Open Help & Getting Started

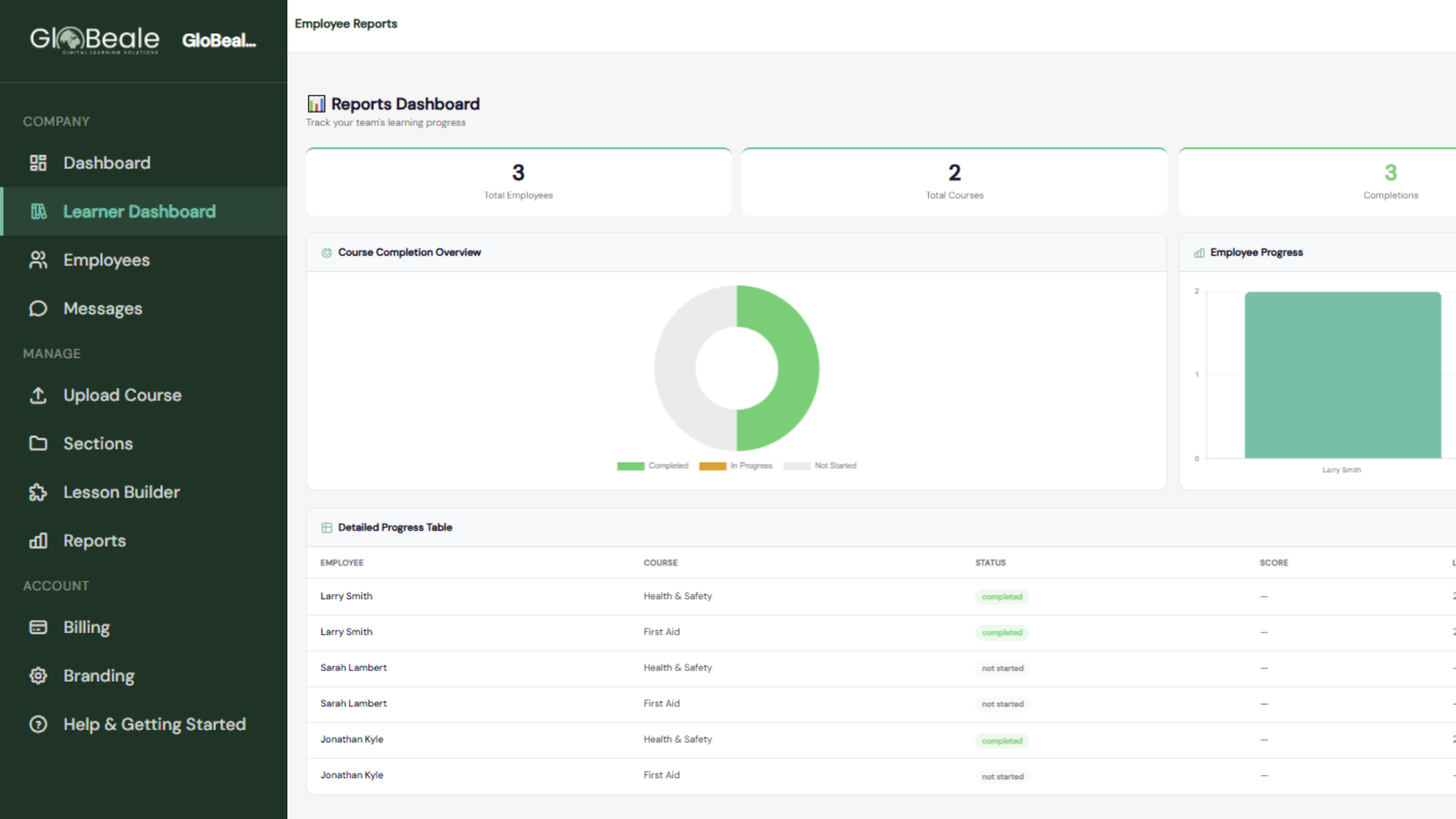(144, 724)
